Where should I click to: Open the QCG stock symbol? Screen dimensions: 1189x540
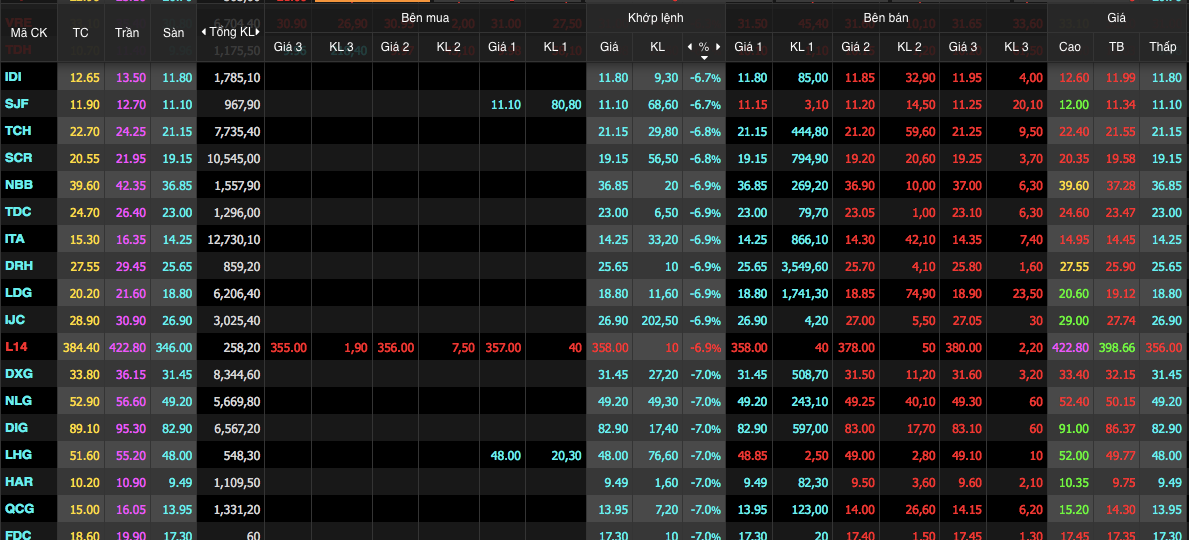[x=18, y=509]
